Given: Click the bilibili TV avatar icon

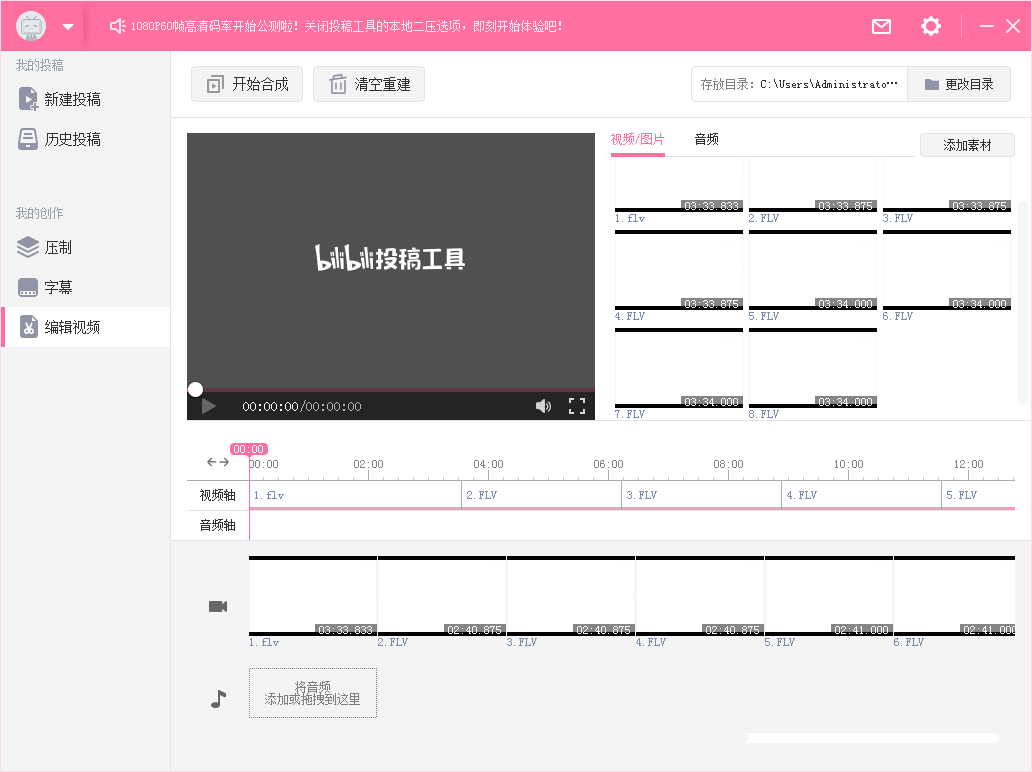Looking at the screenshot, I should click(31, 26).
